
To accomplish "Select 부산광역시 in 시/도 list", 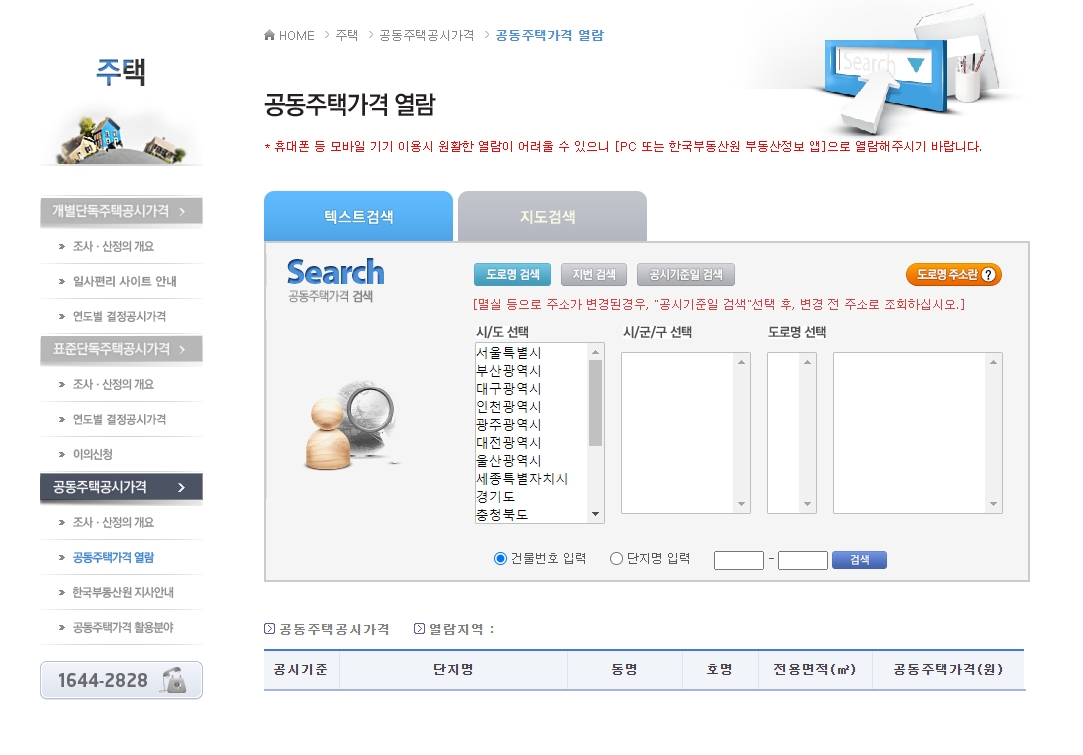I will click(530, 370).
